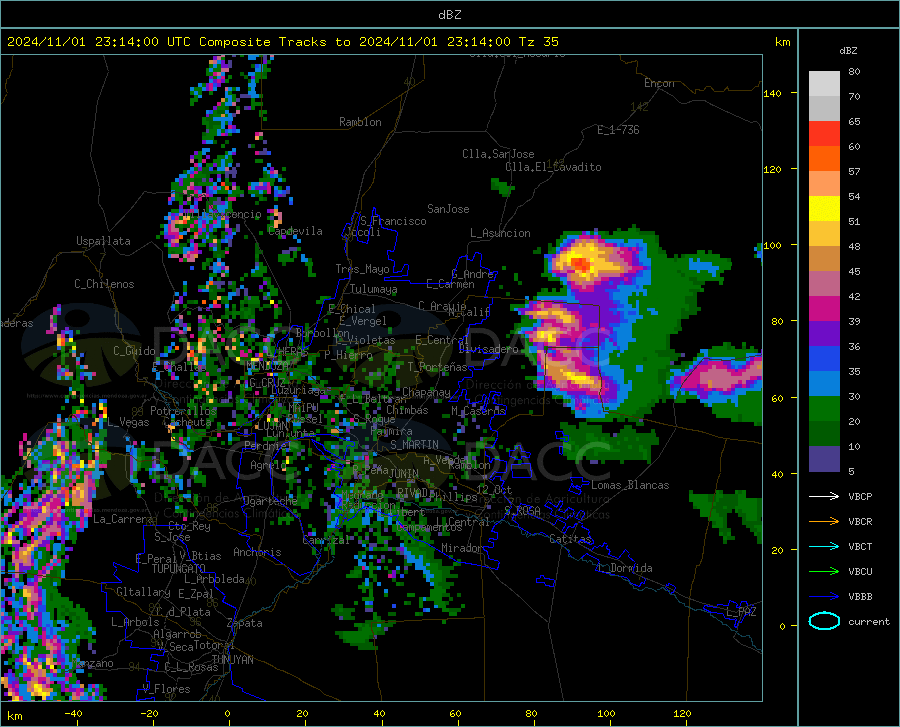Click the 'E_Chical' map label
This screenshot has height=727, width=900.
tap(351, 309)
